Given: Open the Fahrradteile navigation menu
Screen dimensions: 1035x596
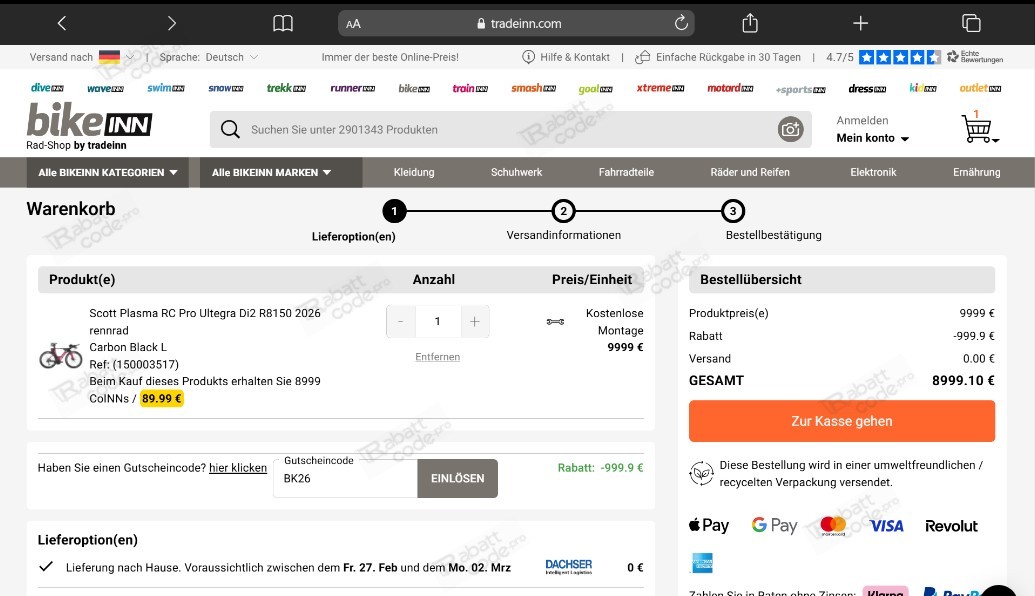Looking at the screenshot, I should 626,171.
